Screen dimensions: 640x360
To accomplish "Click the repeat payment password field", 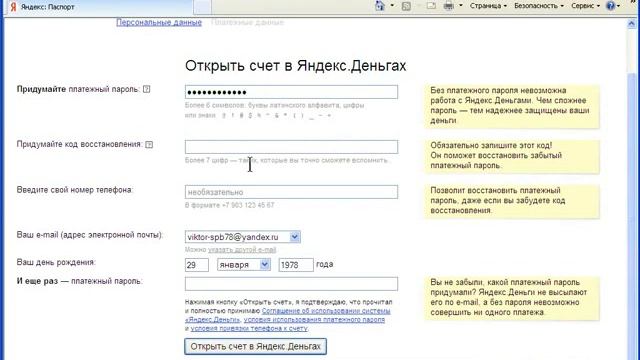I will (291, 284).
